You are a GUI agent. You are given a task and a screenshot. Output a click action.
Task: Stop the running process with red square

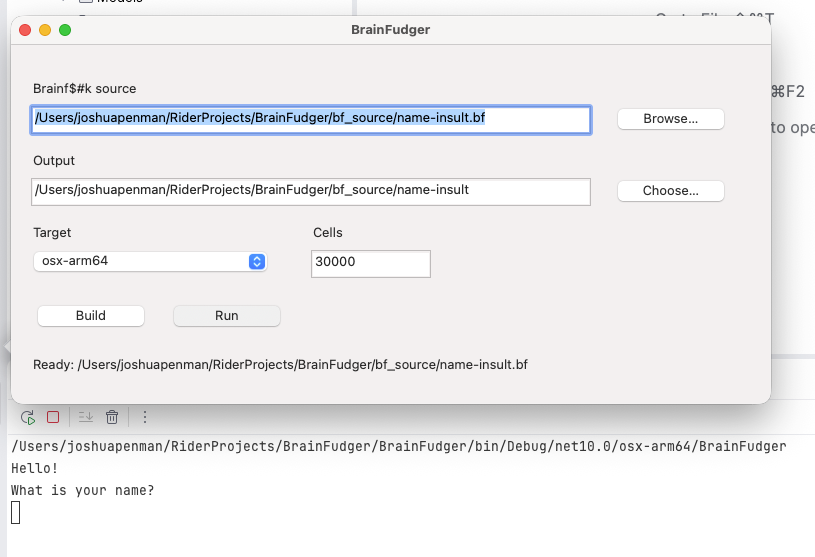[53, 417]
